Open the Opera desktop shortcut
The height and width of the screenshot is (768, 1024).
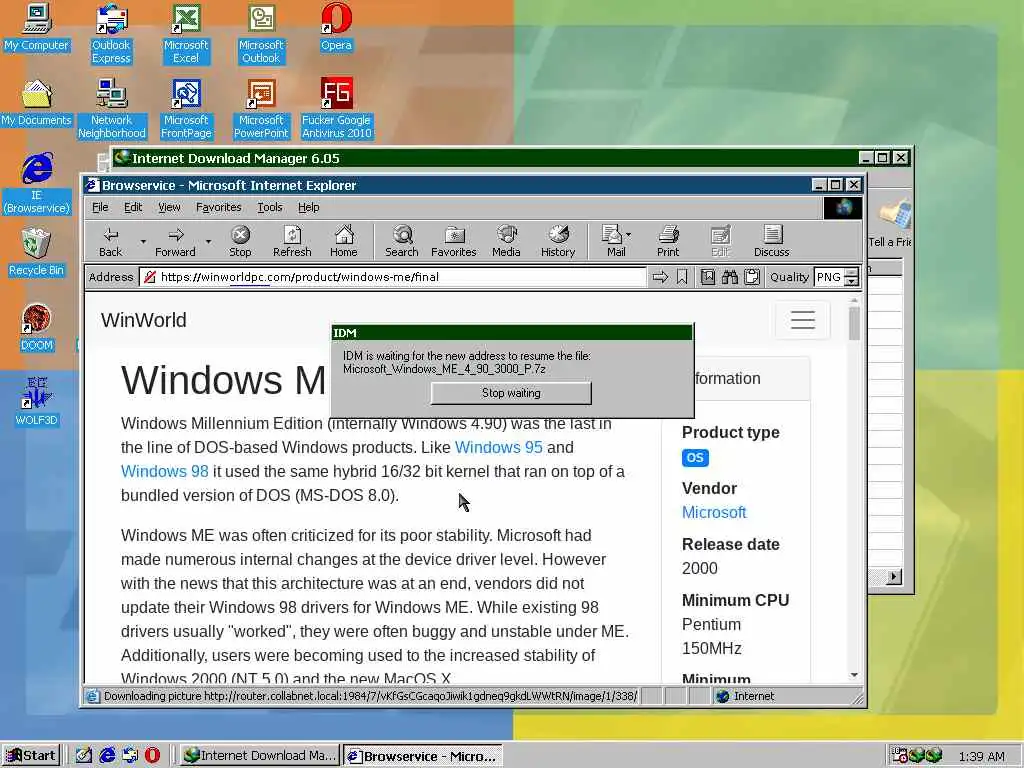tap(336, 27)
